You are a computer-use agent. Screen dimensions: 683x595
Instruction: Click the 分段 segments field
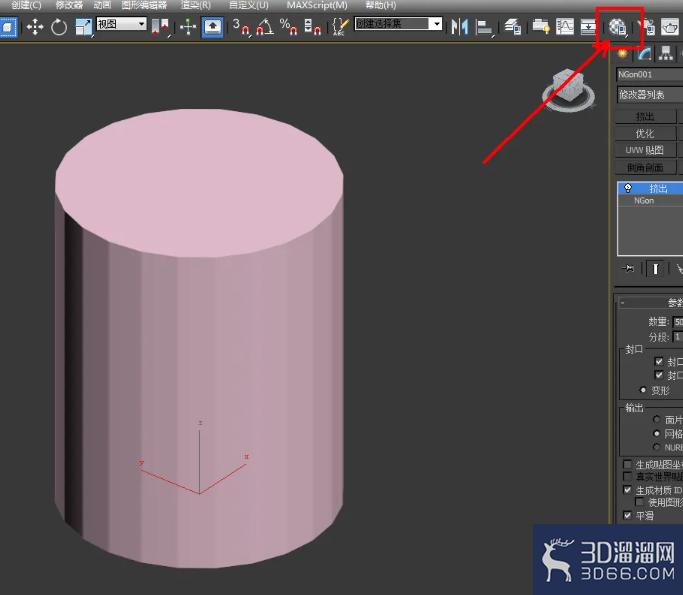(678, 337)
